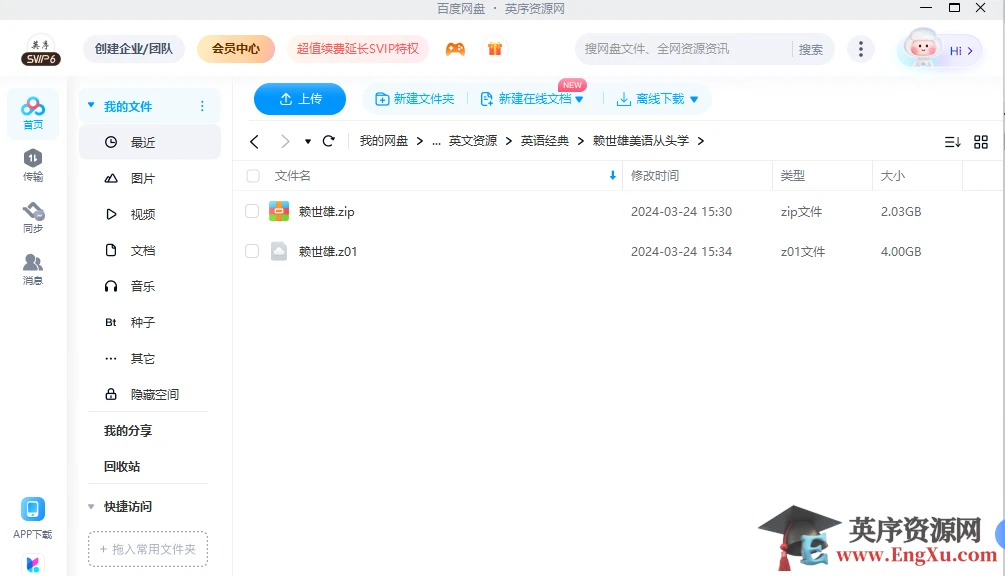Click the 赖世雄.z01 file icon

click(x=279, y=251)
